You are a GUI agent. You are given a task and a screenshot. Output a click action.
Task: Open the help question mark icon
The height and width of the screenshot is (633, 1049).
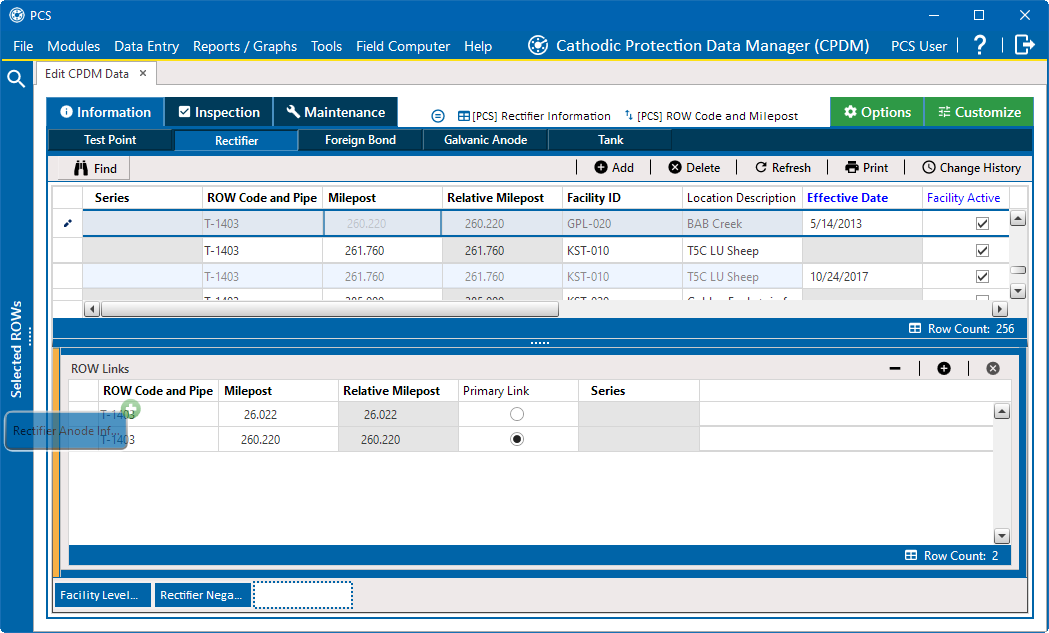point(979,45)
